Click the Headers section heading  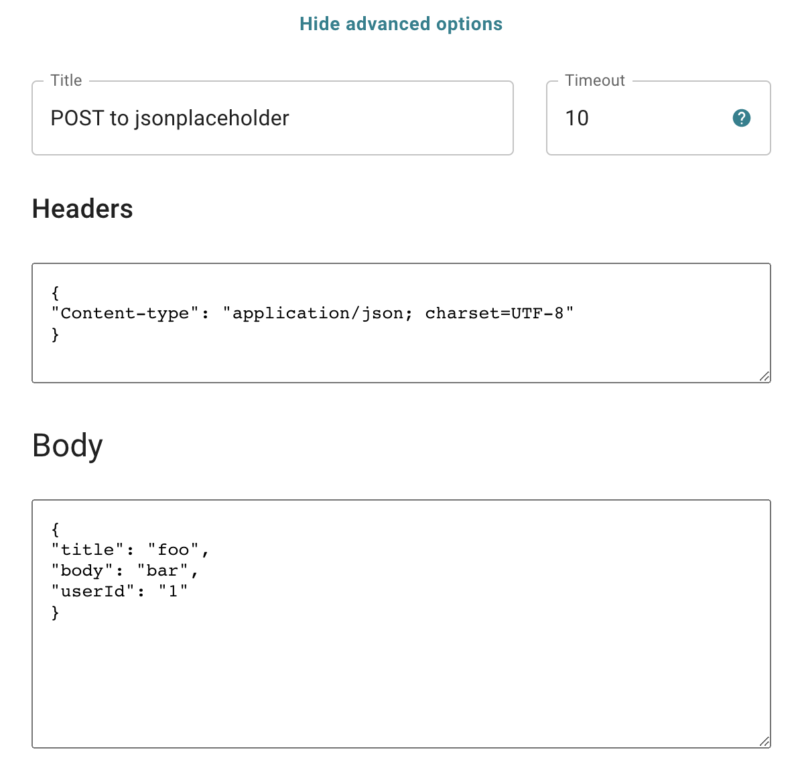click(82, 209)
